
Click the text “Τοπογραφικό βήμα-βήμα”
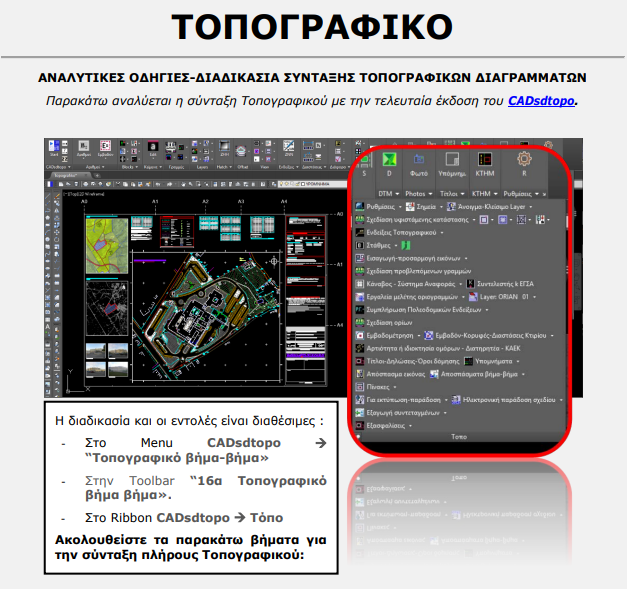tap(177, 458)
